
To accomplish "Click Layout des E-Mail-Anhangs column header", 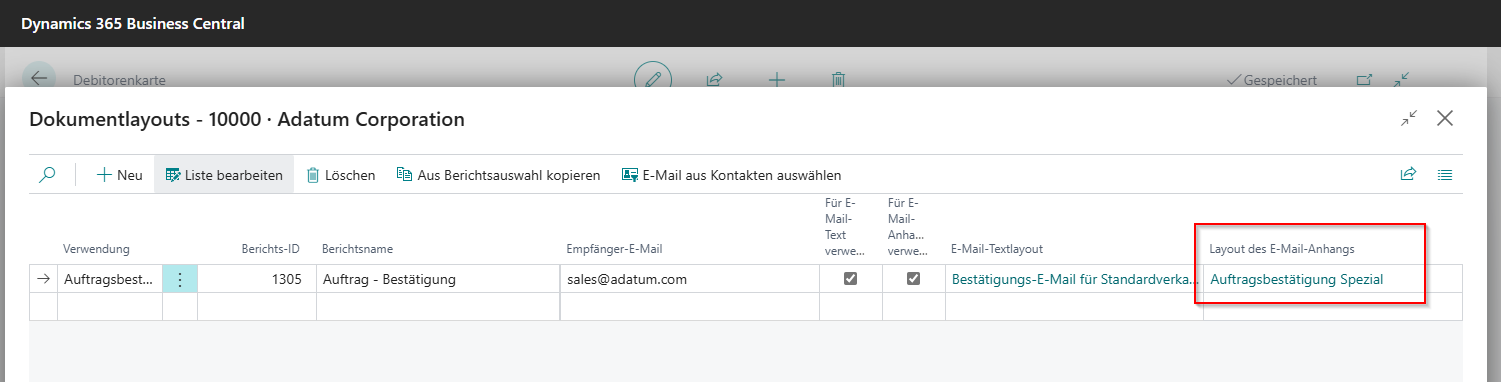I will pos(1282,249).
